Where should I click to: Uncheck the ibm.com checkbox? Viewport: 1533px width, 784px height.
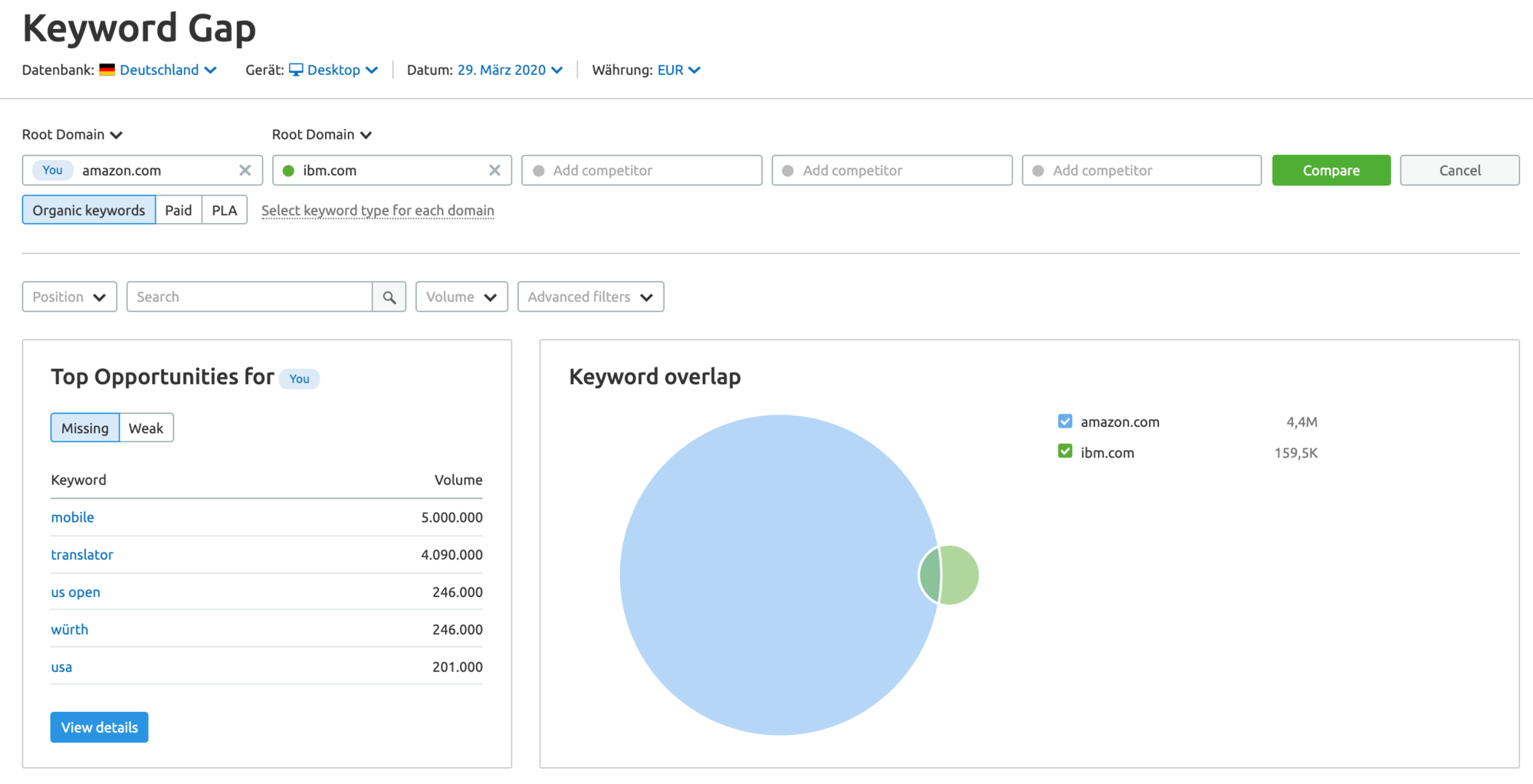coord(1065,451)
